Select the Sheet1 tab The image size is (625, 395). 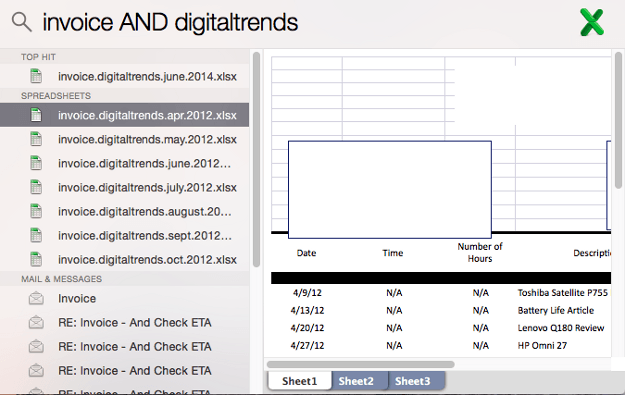coord(300,381)
